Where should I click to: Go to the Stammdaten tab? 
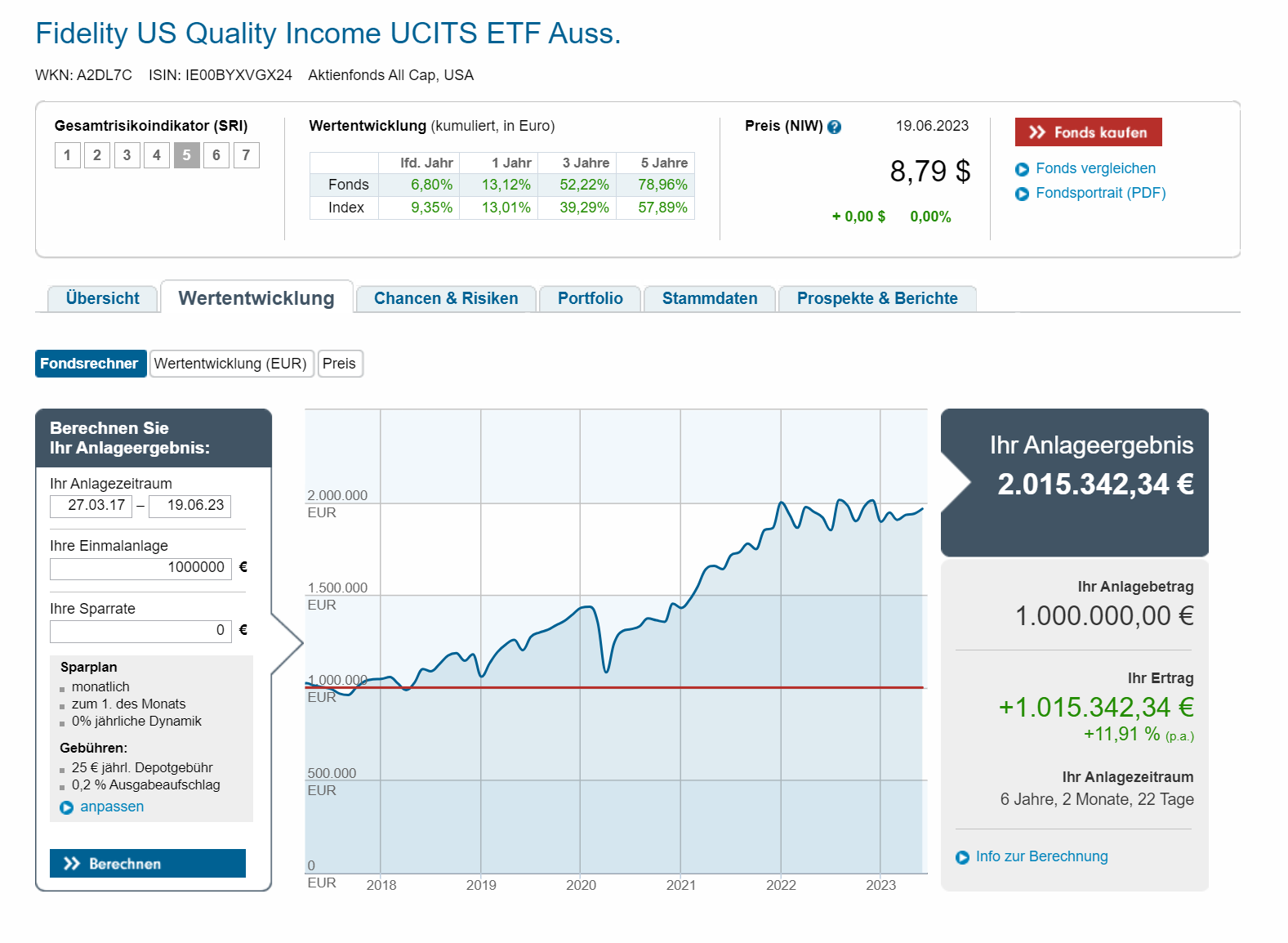click(710, 298)
